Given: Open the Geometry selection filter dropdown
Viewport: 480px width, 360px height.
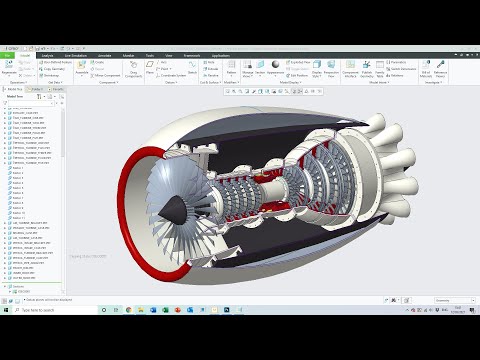Looking at the screenshot, I should coord(455,300).
